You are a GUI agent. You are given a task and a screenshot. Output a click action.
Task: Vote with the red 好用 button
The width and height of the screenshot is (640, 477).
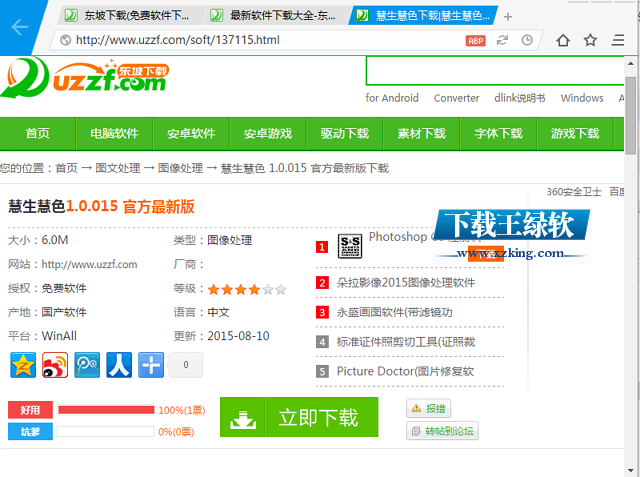coord(30,410)
